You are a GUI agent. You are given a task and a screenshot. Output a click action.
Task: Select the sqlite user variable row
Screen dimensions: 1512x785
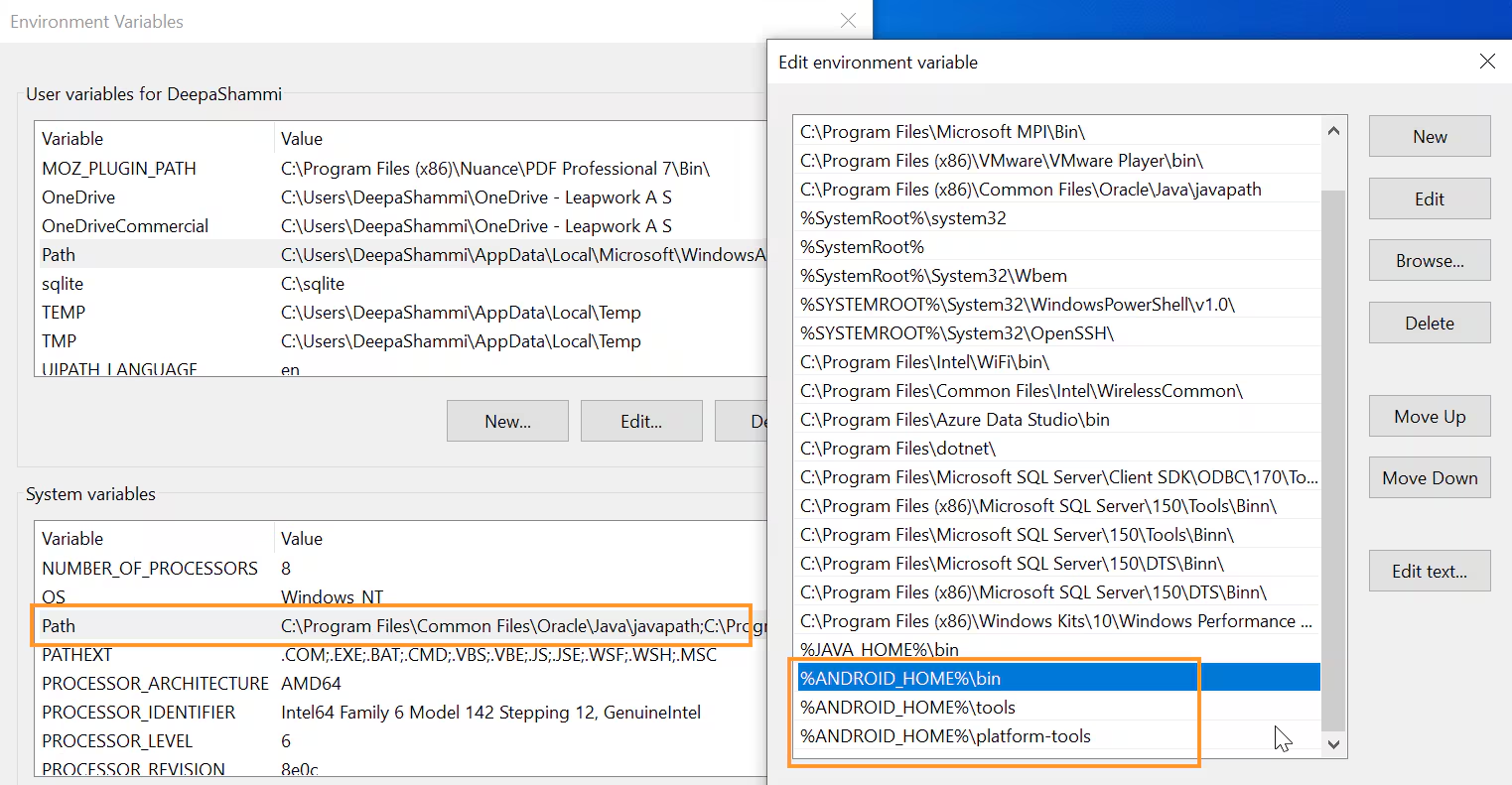click(x=63, y=284)
